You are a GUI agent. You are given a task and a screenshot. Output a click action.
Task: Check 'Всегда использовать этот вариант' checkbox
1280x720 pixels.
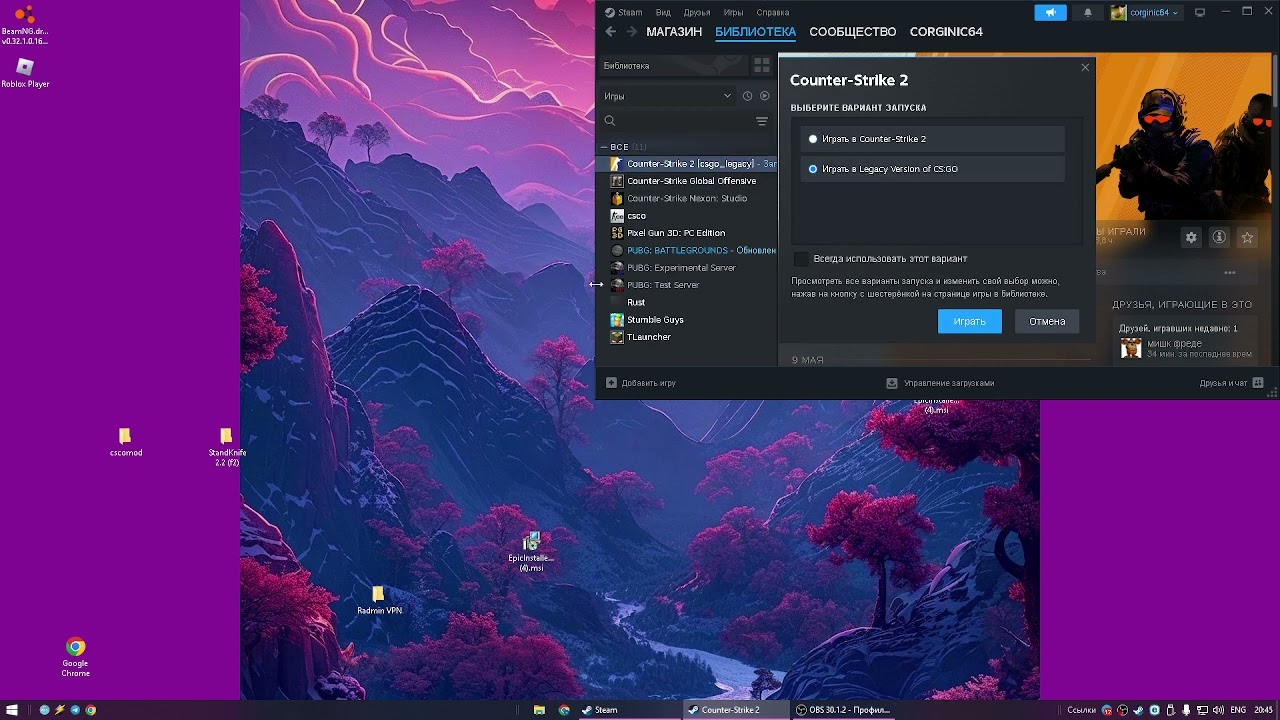(801, 259)
